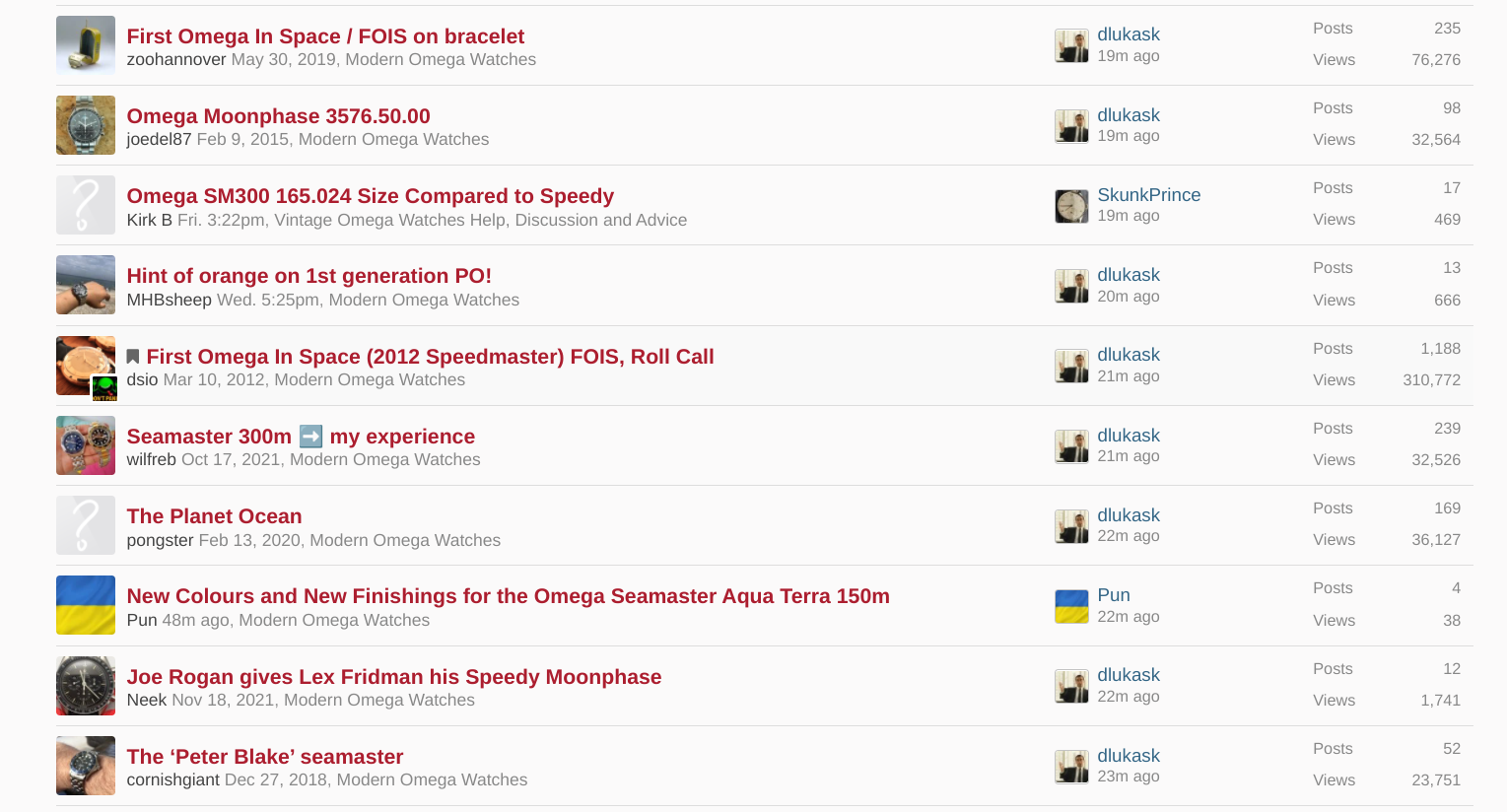Open 'The Planet Ocean' thread title
Viewport: 1507px width, 812px height.
pyautogui.click(x=214, y=516)
